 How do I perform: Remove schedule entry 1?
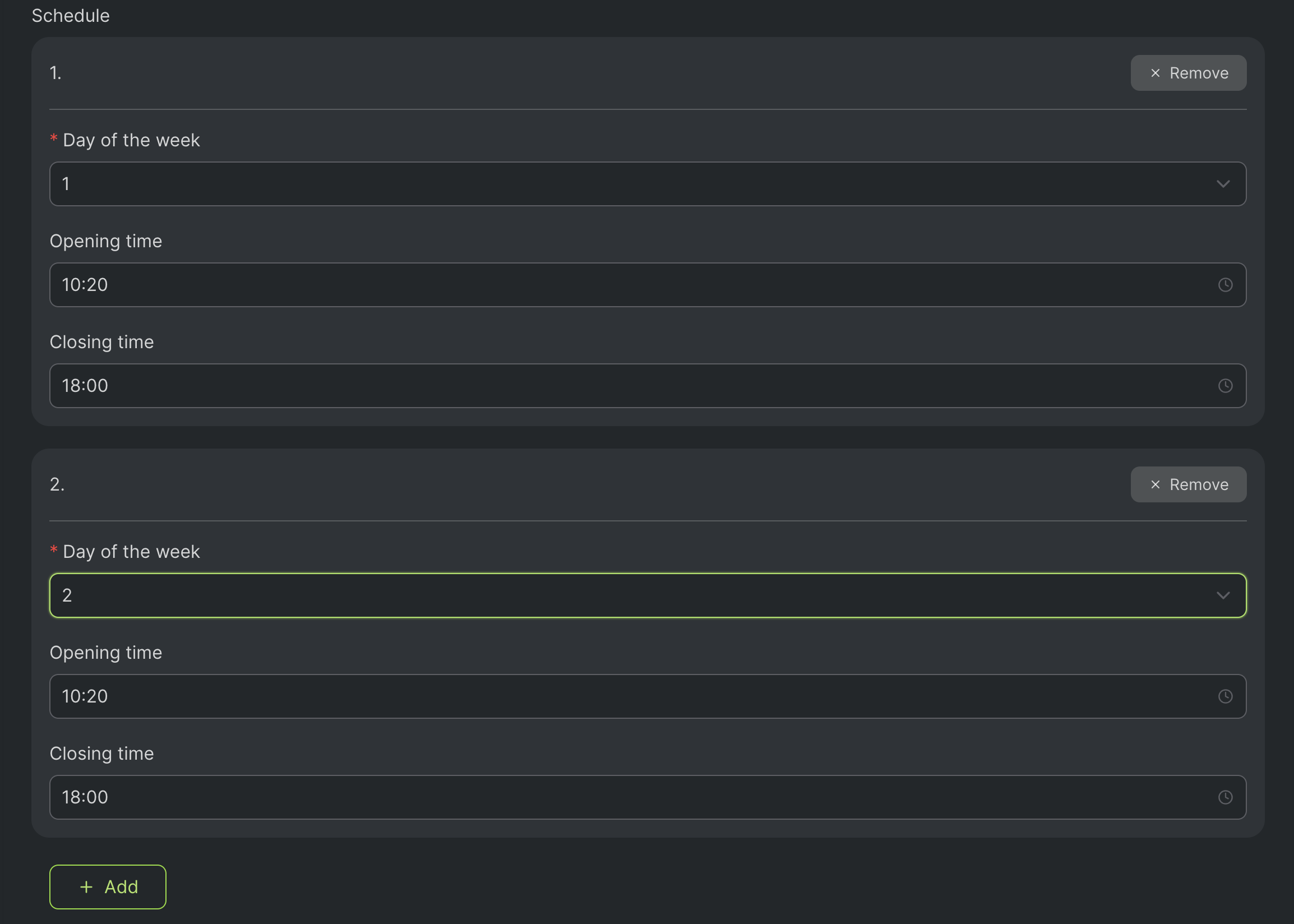point(1188,73)
